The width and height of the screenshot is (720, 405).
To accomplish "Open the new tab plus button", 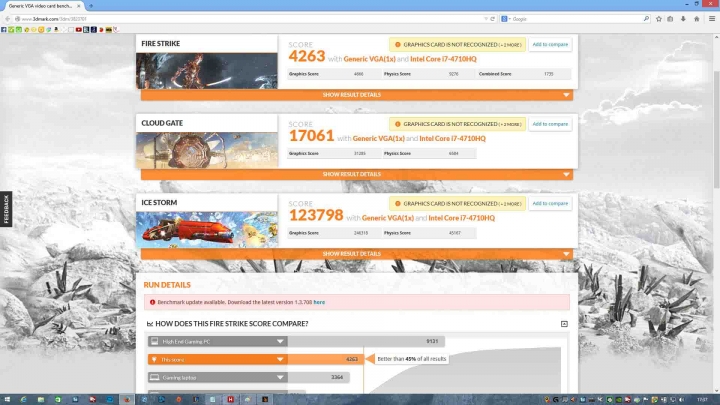I will [90, 6].
